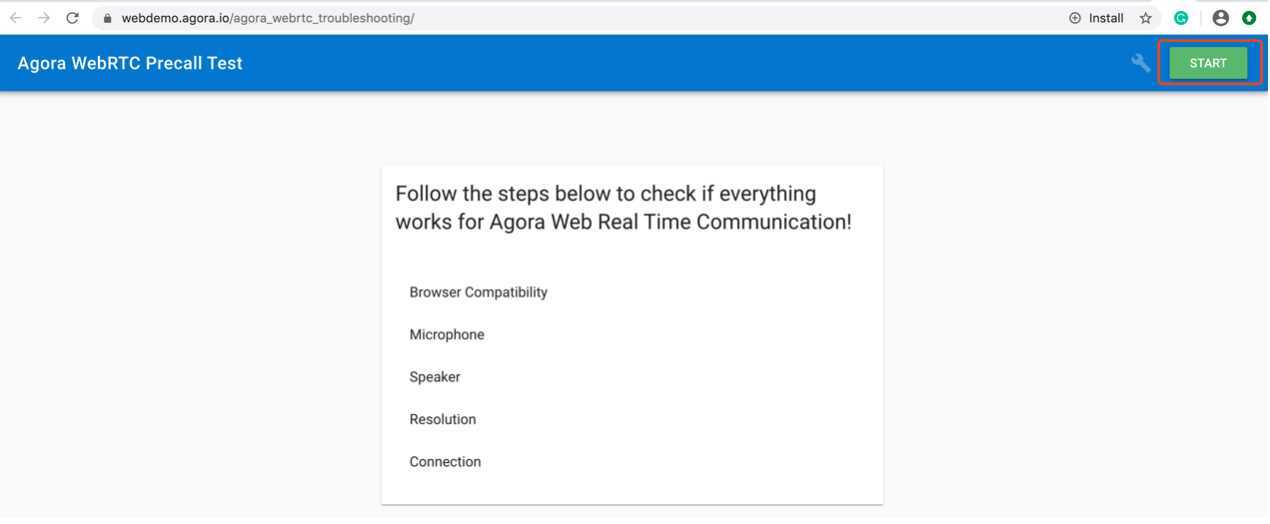Click the browser forward arrow

(44, 18)
